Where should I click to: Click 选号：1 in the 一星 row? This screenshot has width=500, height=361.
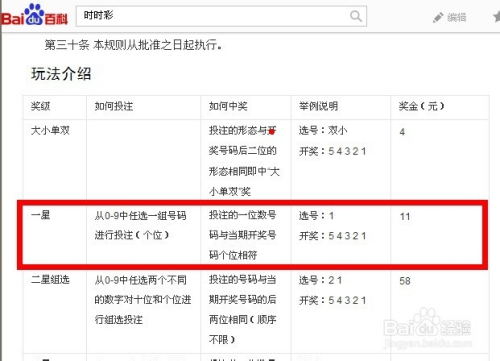tap(316, 216)
